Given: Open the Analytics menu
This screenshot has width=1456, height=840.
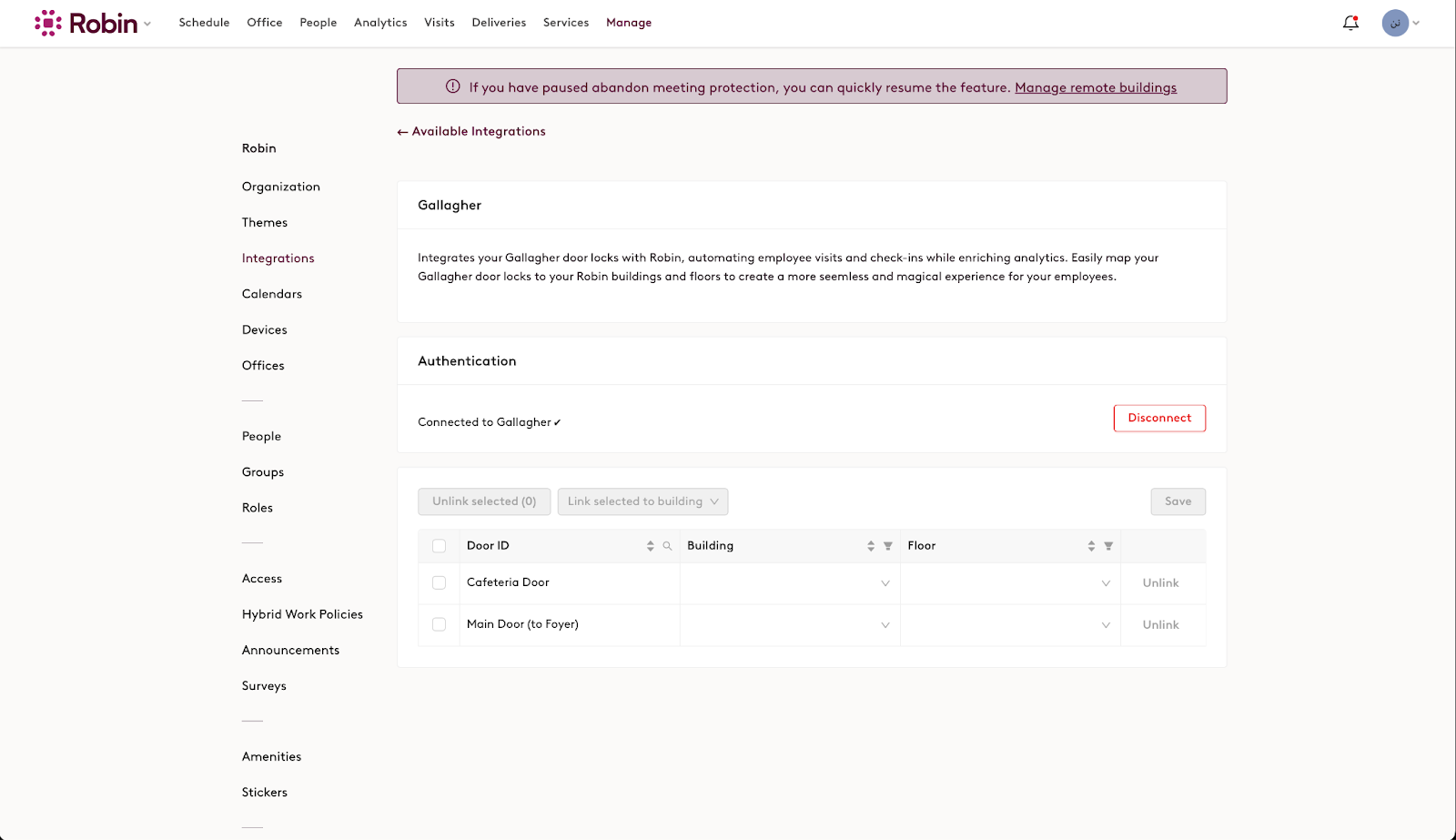Looking at the screenshot, I should pos(380,23).
